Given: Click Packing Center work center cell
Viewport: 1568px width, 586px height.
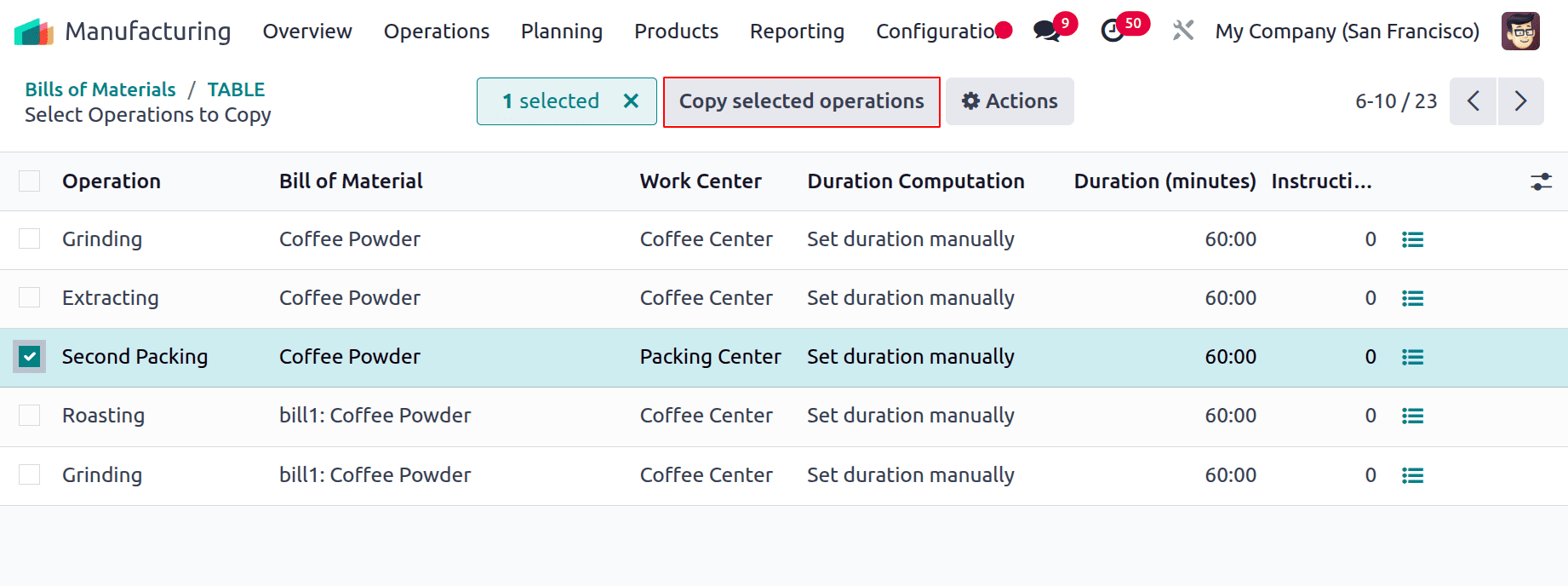Looking at the screenshot, I should coord(711,357).
